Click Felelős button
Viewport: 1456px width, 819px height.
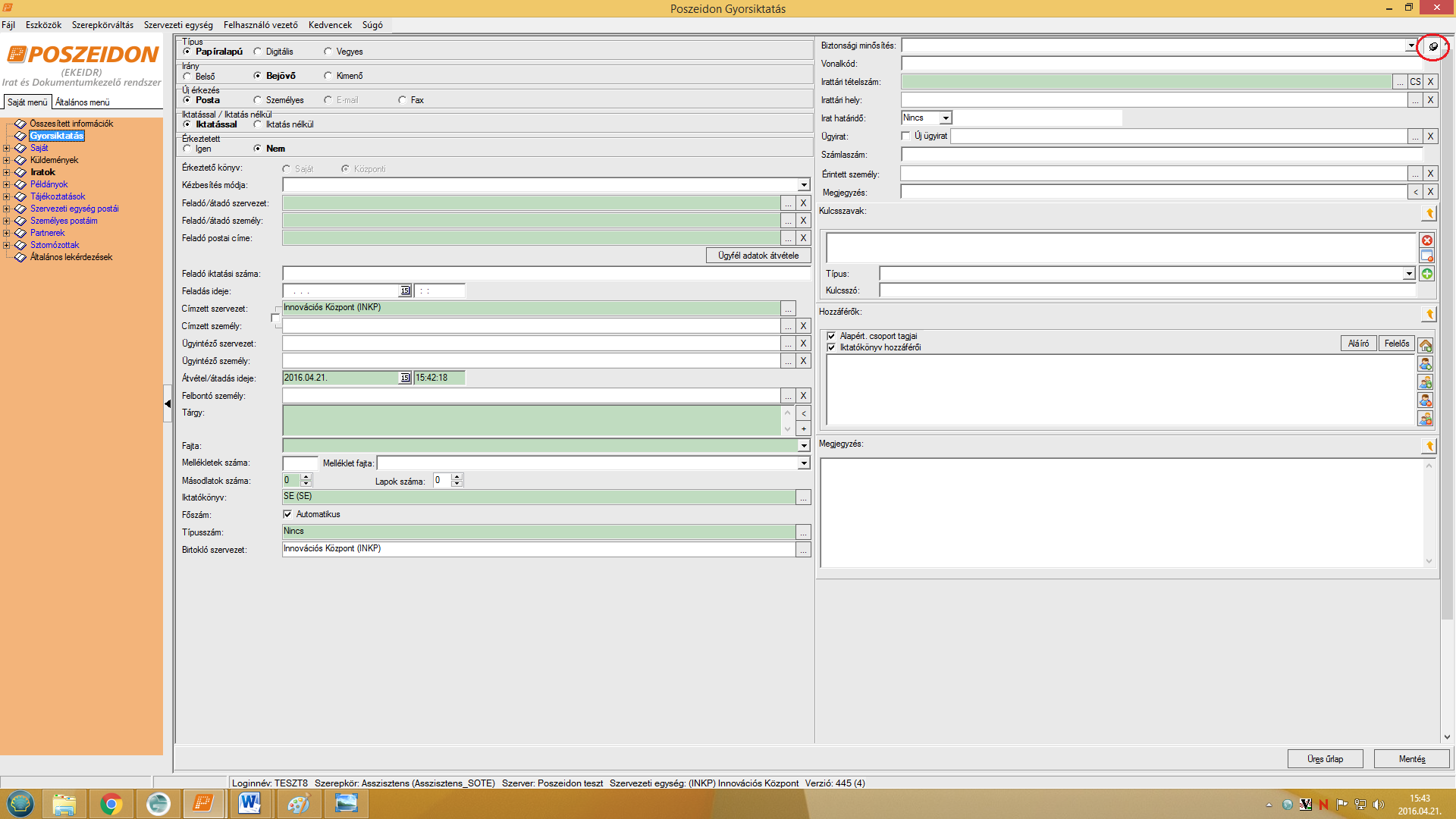pos(1396,344)
